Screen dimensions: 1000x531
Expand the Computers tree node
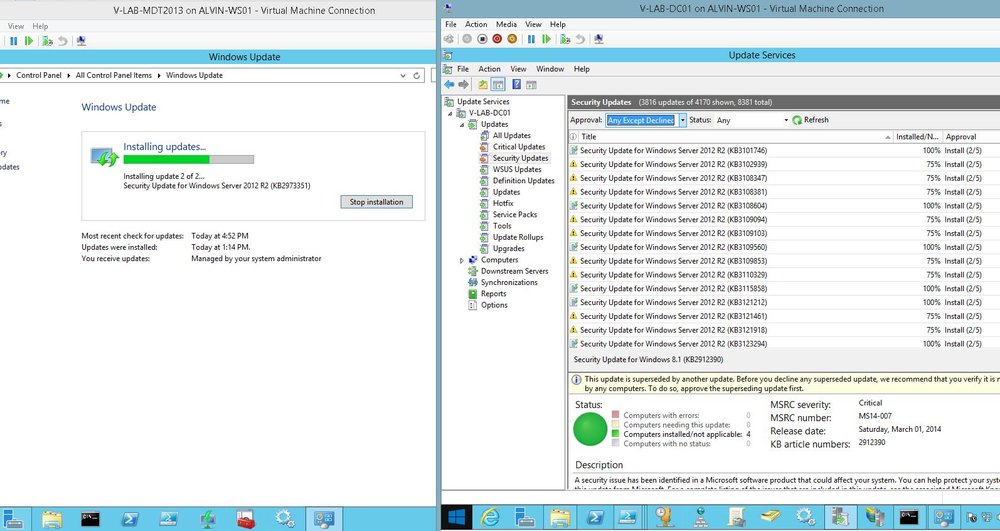click(462, 260)
